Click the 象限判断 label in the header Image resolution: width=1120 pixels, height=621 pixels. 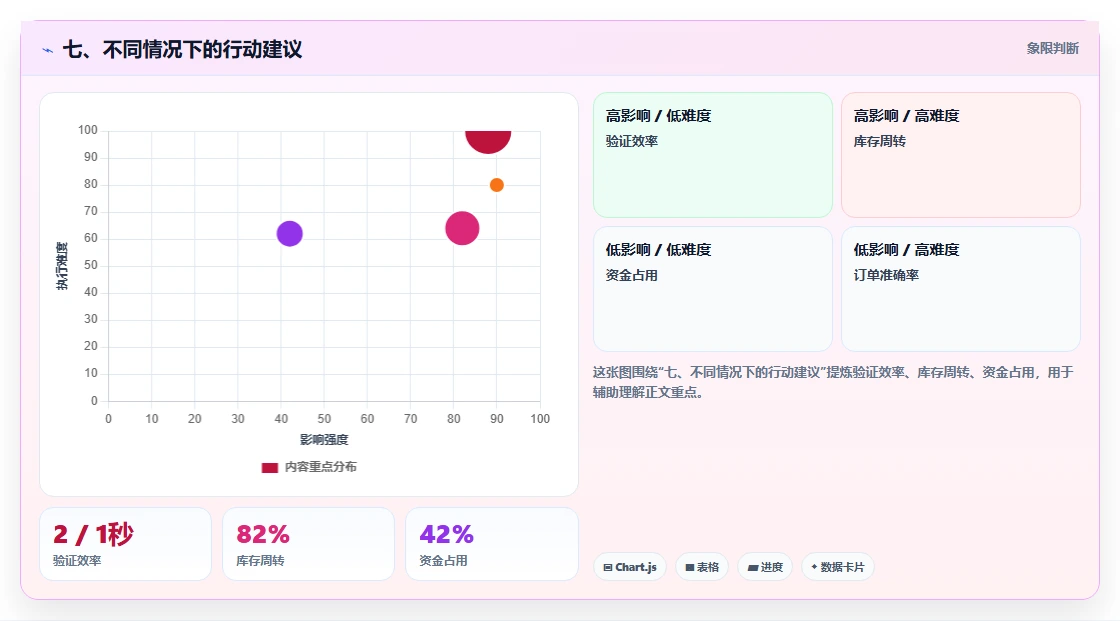tap(1052, 49)
